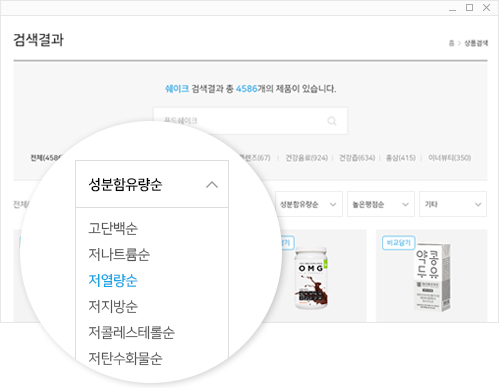Click the 상품검색 breadcrumb link
Screen dimensions: 499x388
[476, 43]
